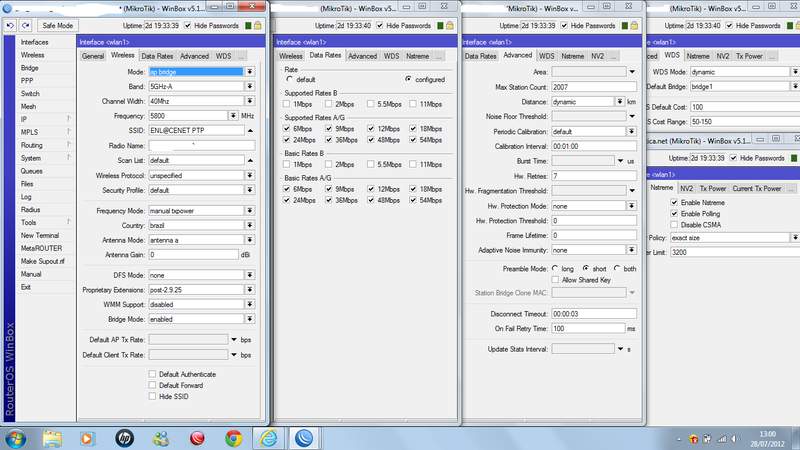800x450 pixels.
Task: Expand Default AP Tx Rate field arrow
Action: [x=234, y=340]
